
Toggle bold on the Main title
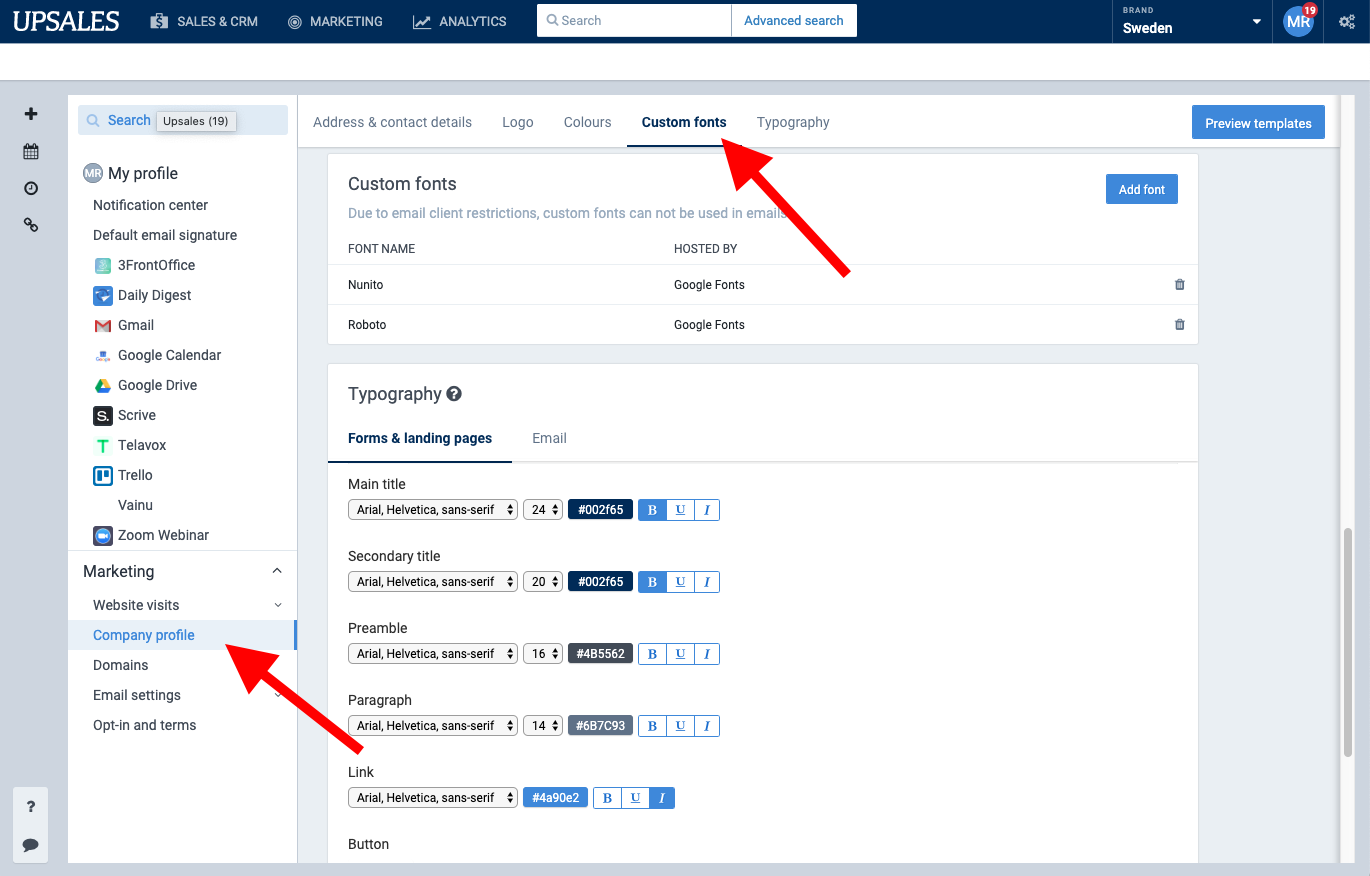point(651,509)
